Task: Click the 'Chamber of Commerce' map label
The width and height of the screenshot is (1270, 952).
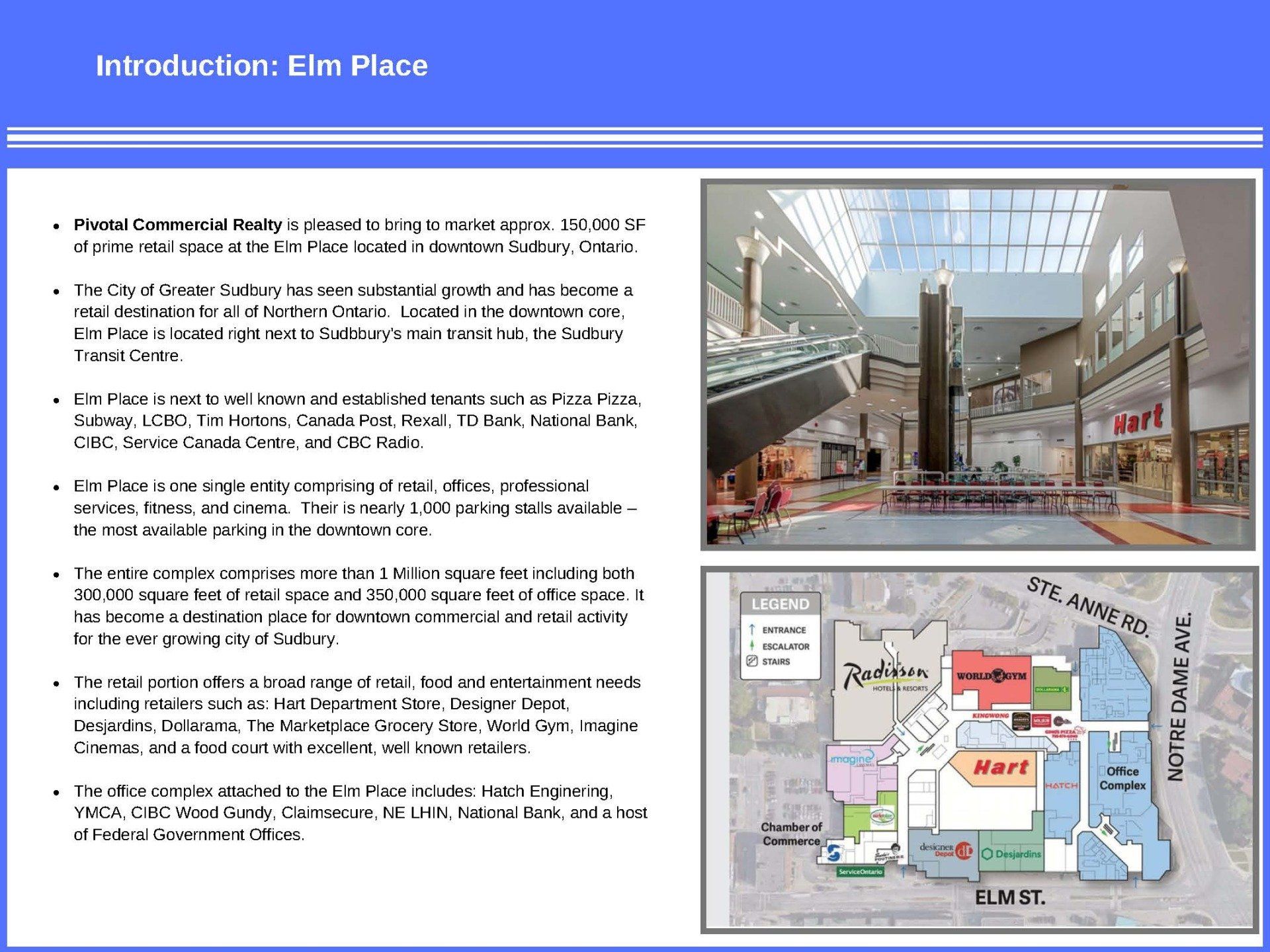Action: tap(790, 834)
